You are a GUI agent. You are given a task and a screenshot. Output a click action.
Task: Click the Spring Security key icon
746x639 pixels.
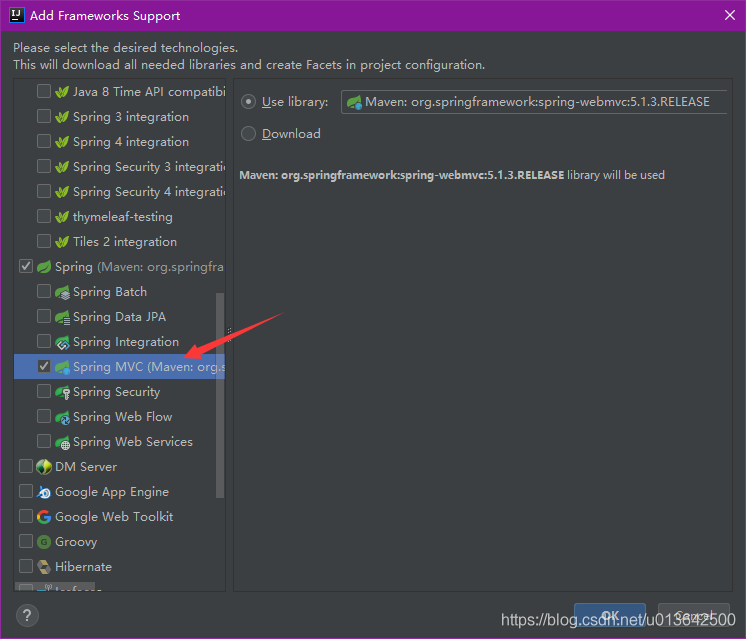click(62, 392)
